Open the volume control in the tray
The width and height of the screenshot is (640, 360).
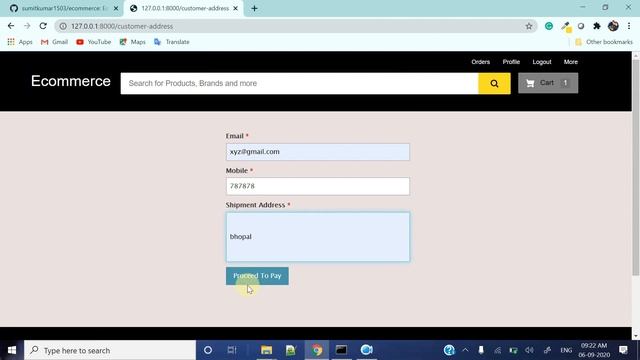[529, 350]
